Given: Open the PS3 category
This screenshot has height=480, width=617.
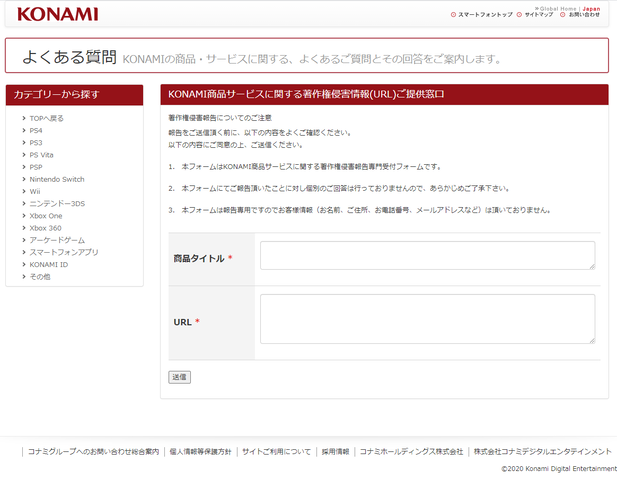Looking at the screenshot, I should point(36,143).
